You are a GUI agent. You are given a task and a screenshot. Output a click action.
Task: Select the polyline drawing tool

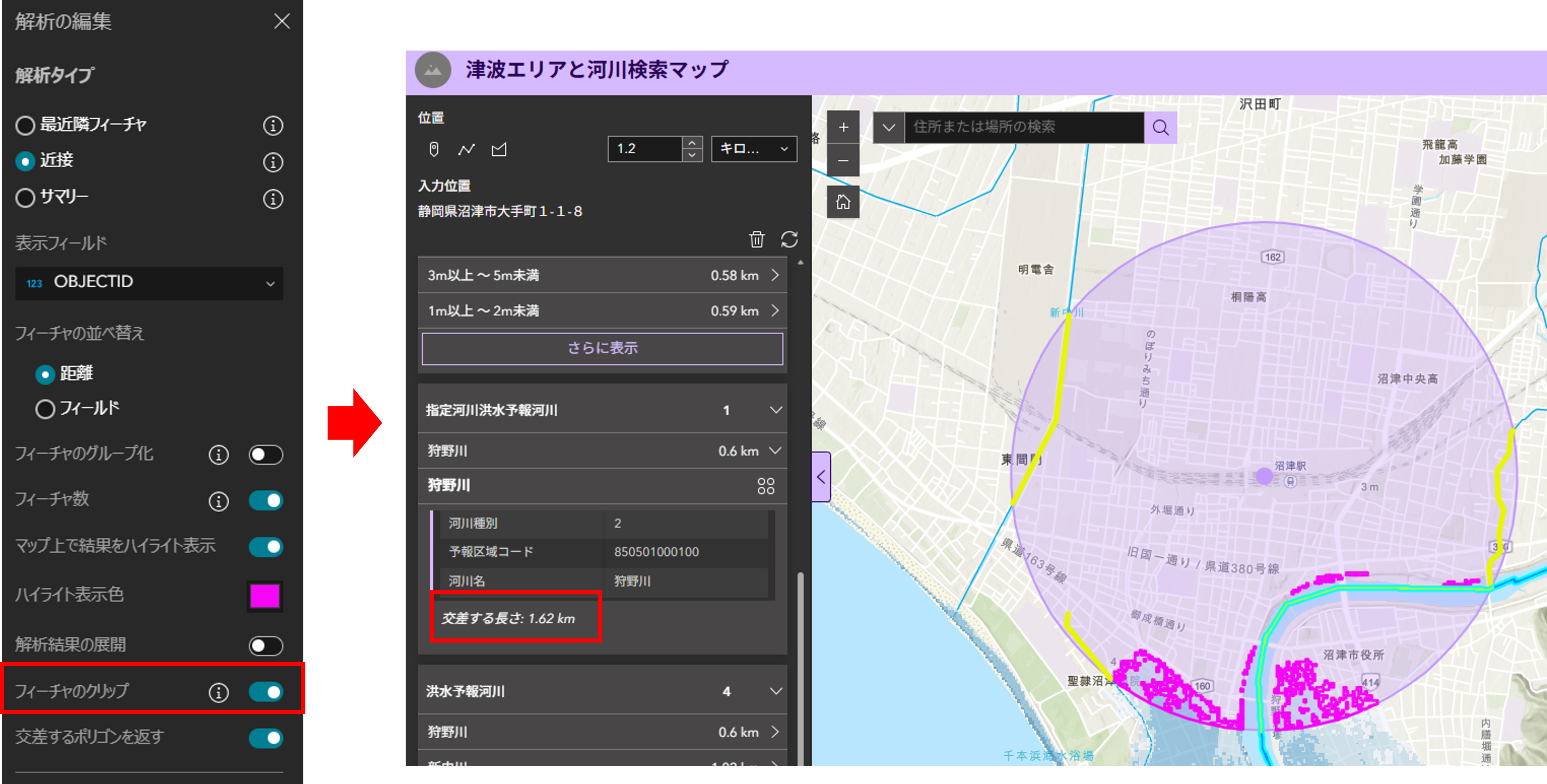tap(466, 149)
